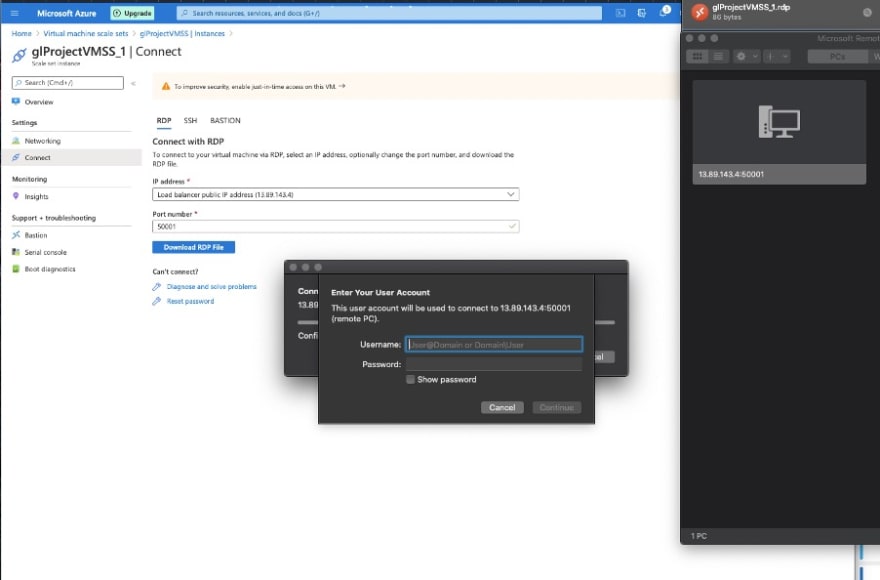Click the '1 PC' status text
Screen dimensions: 880x580
tap(699, 536)
